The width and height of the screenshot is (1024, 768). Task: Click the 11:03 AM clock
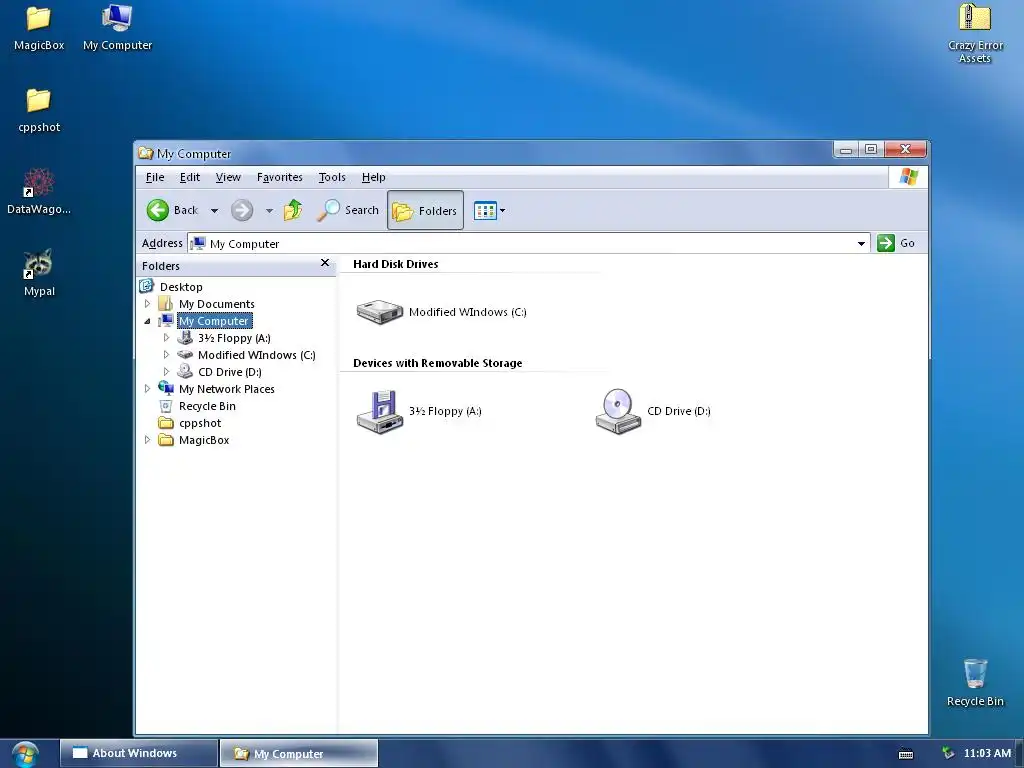987,753
